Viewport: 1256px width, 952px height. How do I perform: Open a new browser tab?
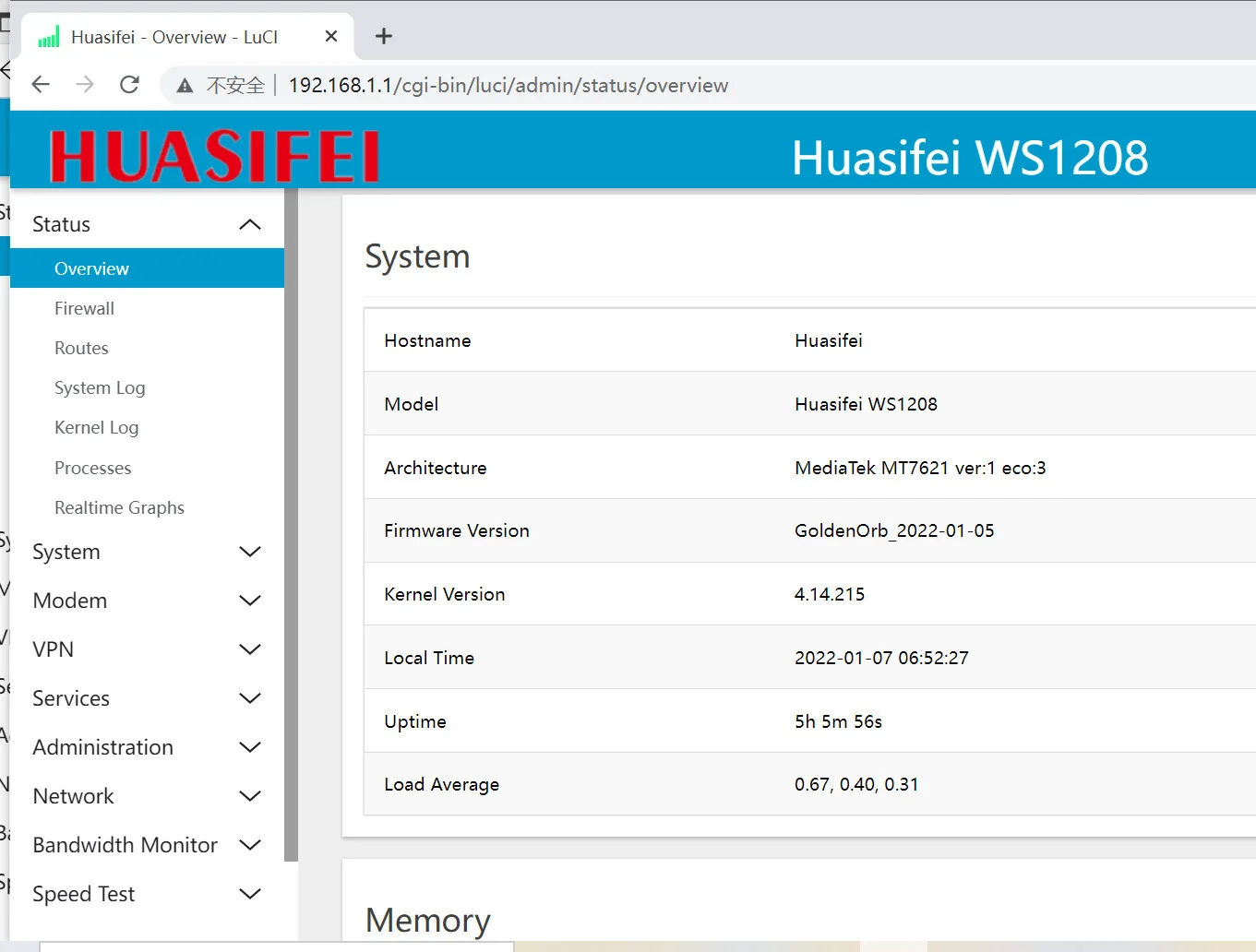click(384, 36)
